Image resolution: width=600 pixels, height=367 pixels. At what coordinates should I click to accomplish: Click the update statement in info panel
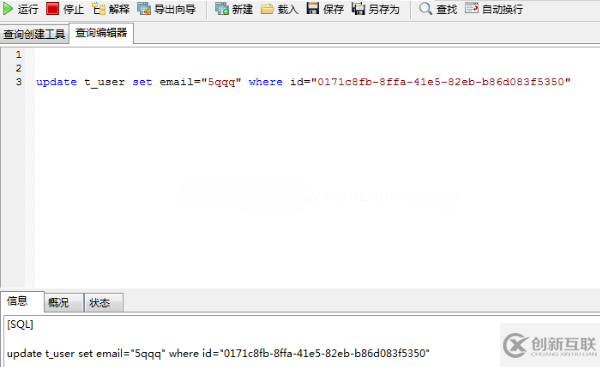pos(218,353)
